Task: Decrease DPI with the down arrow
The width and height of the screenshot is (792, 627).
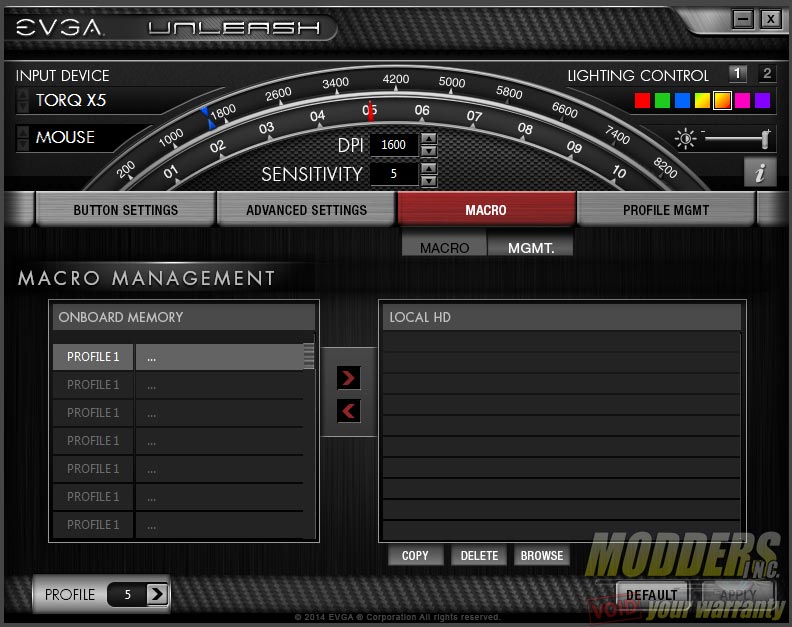Action: (429, 151)
